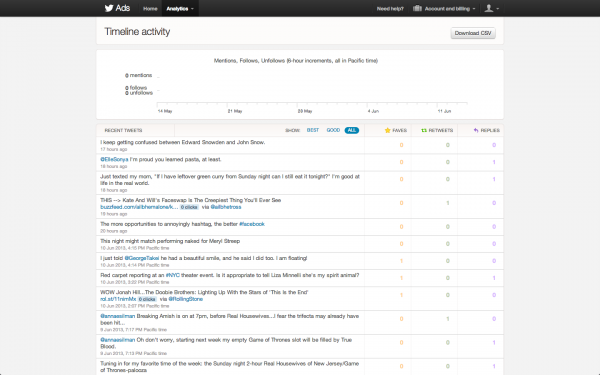Click the 21 May chart axis label
600x375 pixels.
click(235, 111)
